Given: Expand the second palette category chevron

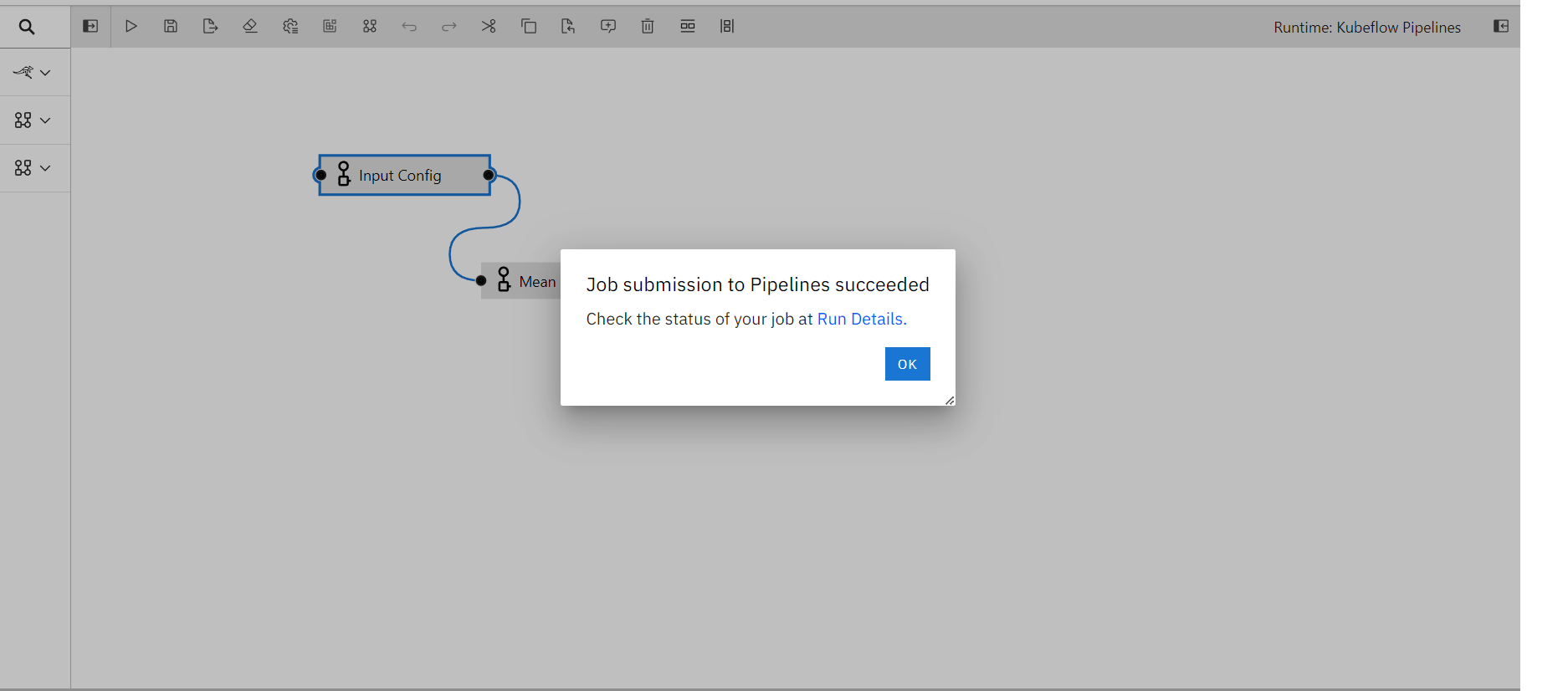Looking at the screenshot, I should click(x=45, y=120).
